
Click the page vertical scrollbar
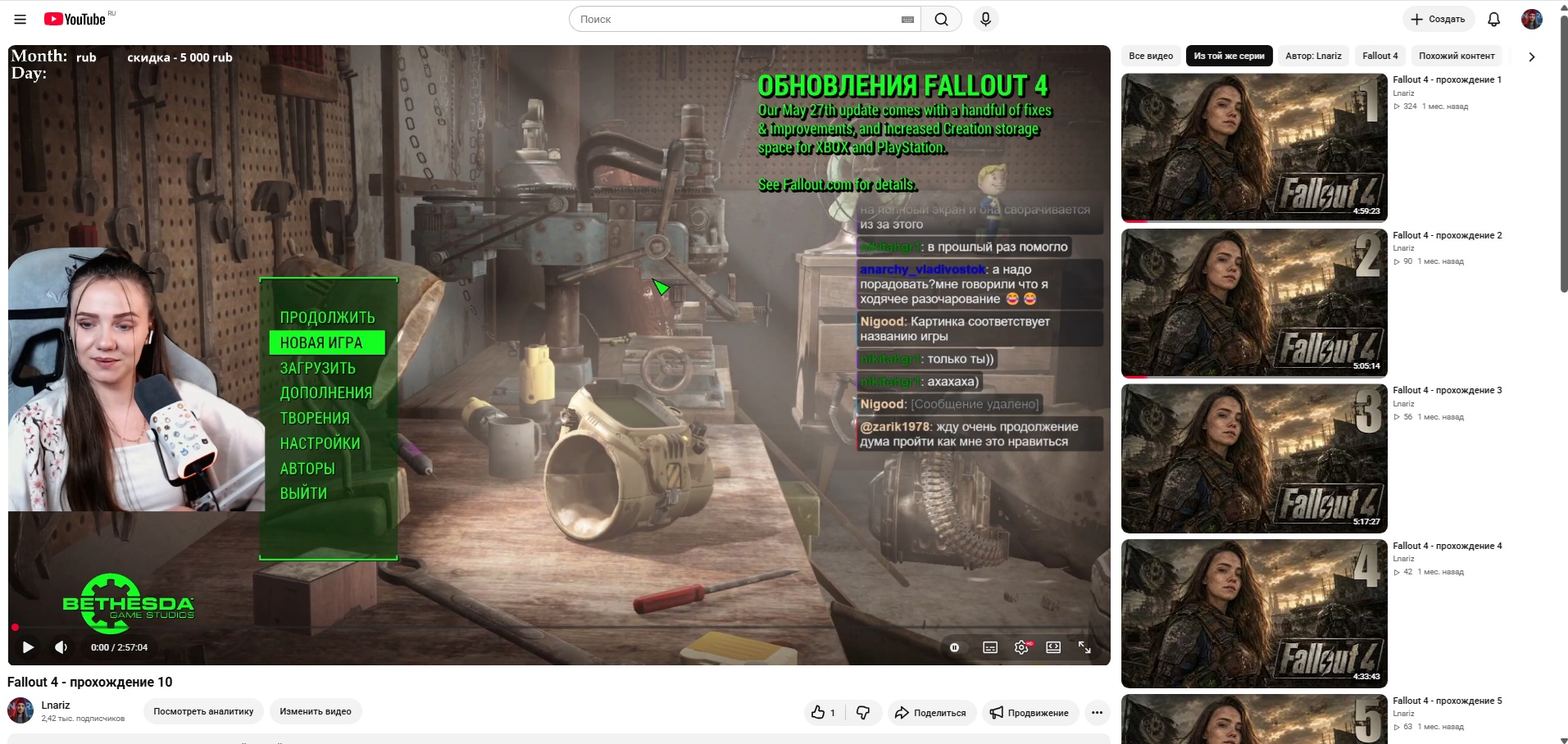pyautogui.click(x=1563, y=152)
